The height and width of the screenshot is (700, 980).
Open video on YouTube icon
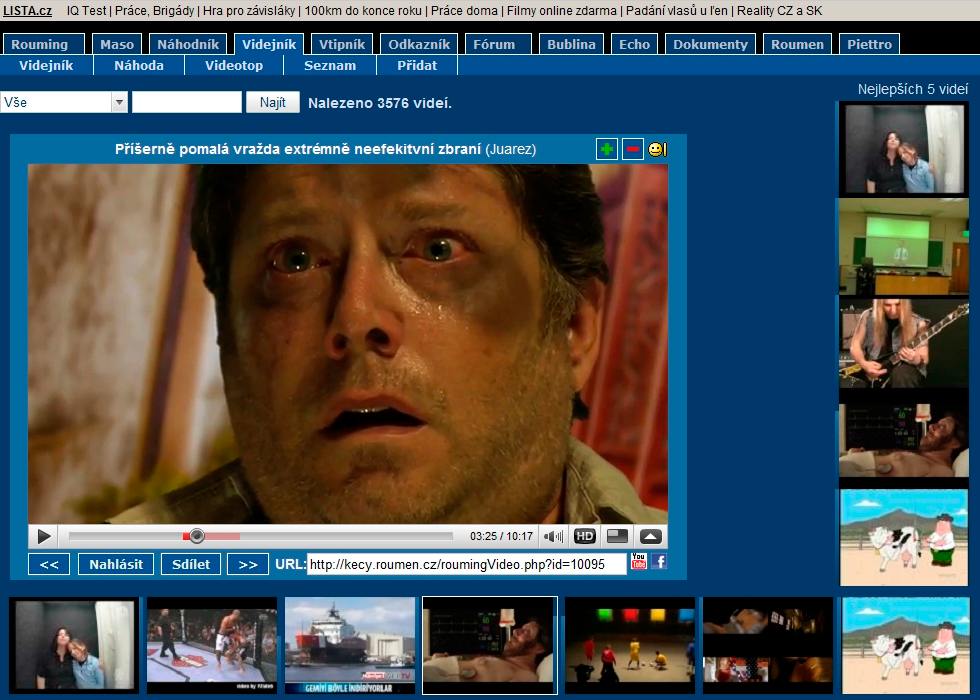[x=639, y=561]
